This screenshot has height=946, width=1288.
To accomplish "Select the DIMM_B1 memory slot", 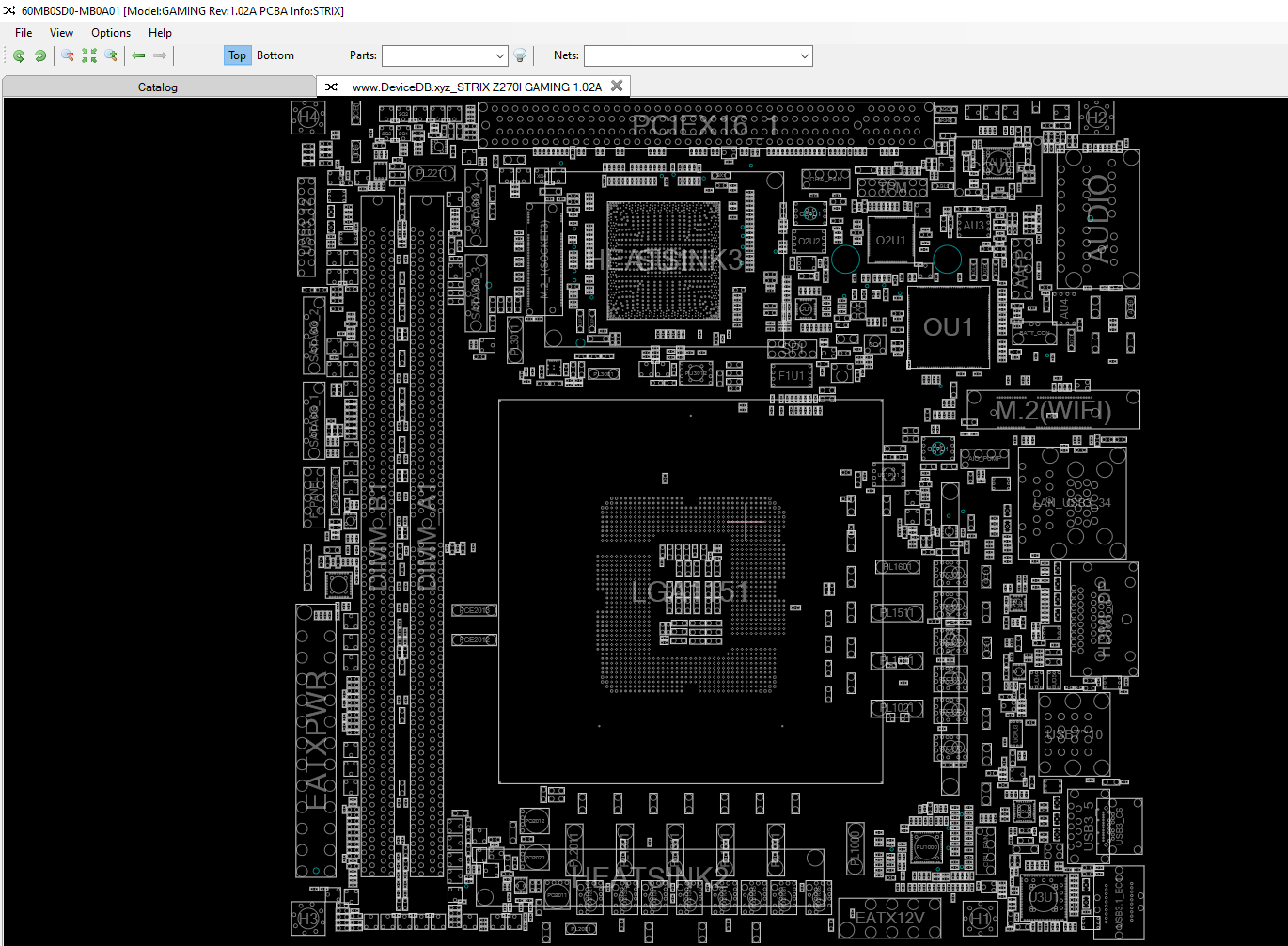I will pyautogui.click(x=378, y=536).
